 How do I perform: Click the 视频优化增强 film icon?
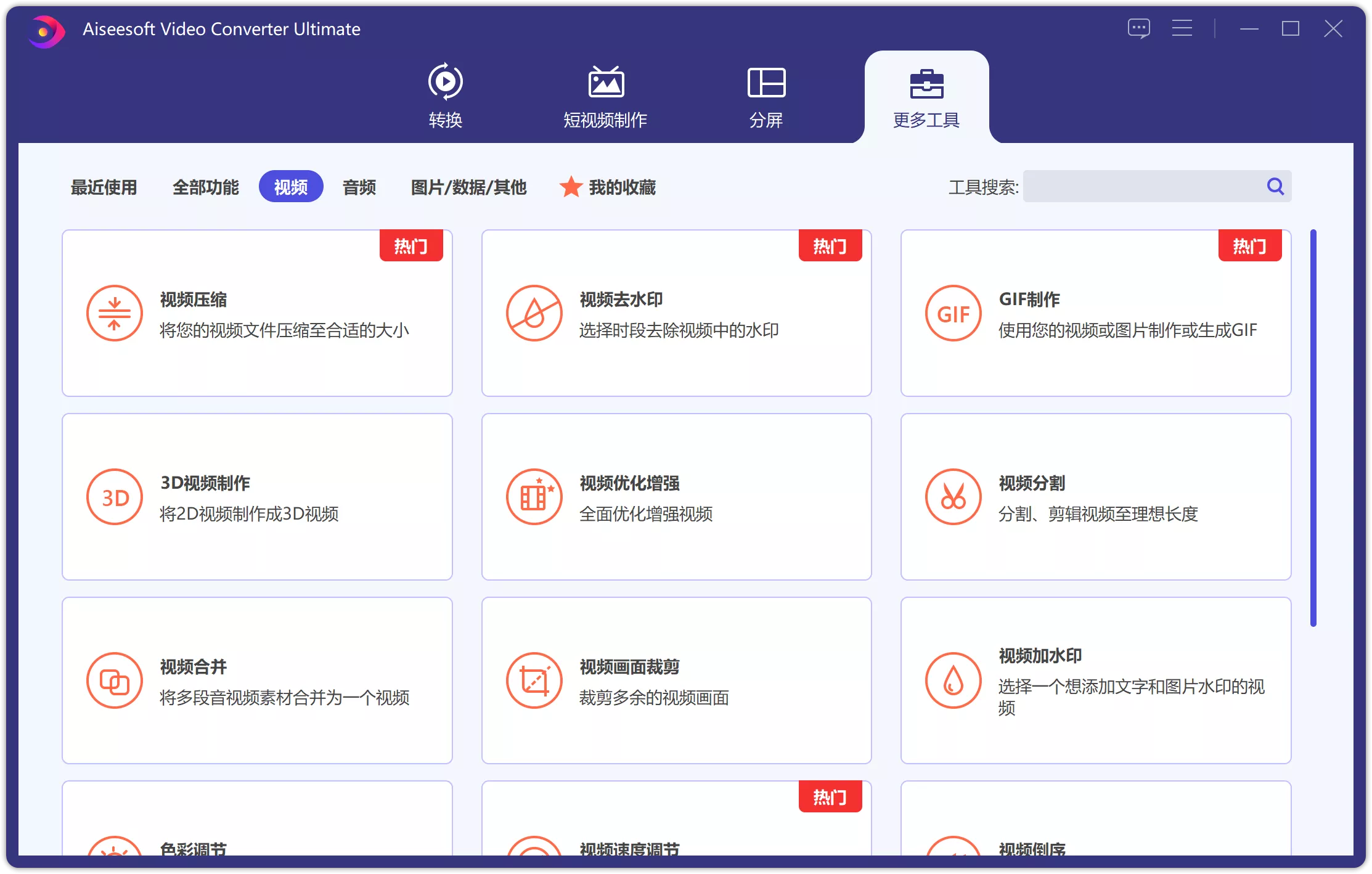point(534,497)
